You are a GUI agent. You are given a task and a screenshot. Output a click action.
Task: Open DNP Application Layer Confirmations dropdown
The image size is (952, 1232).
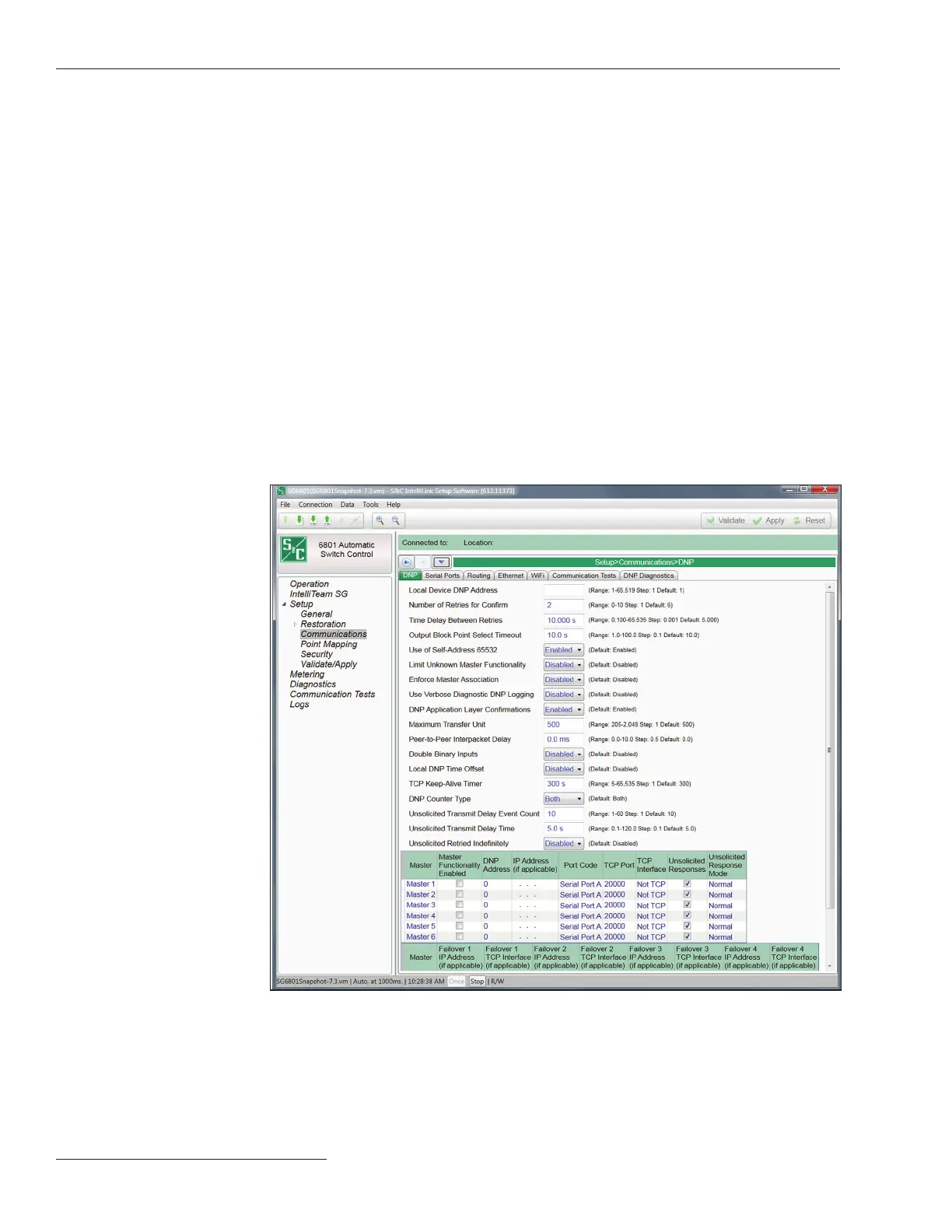coord(563,709)
